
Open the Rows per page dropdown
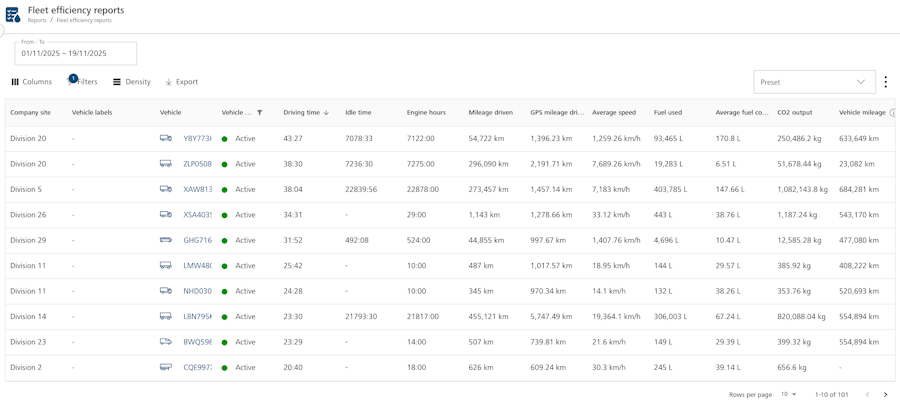point(789,395)
